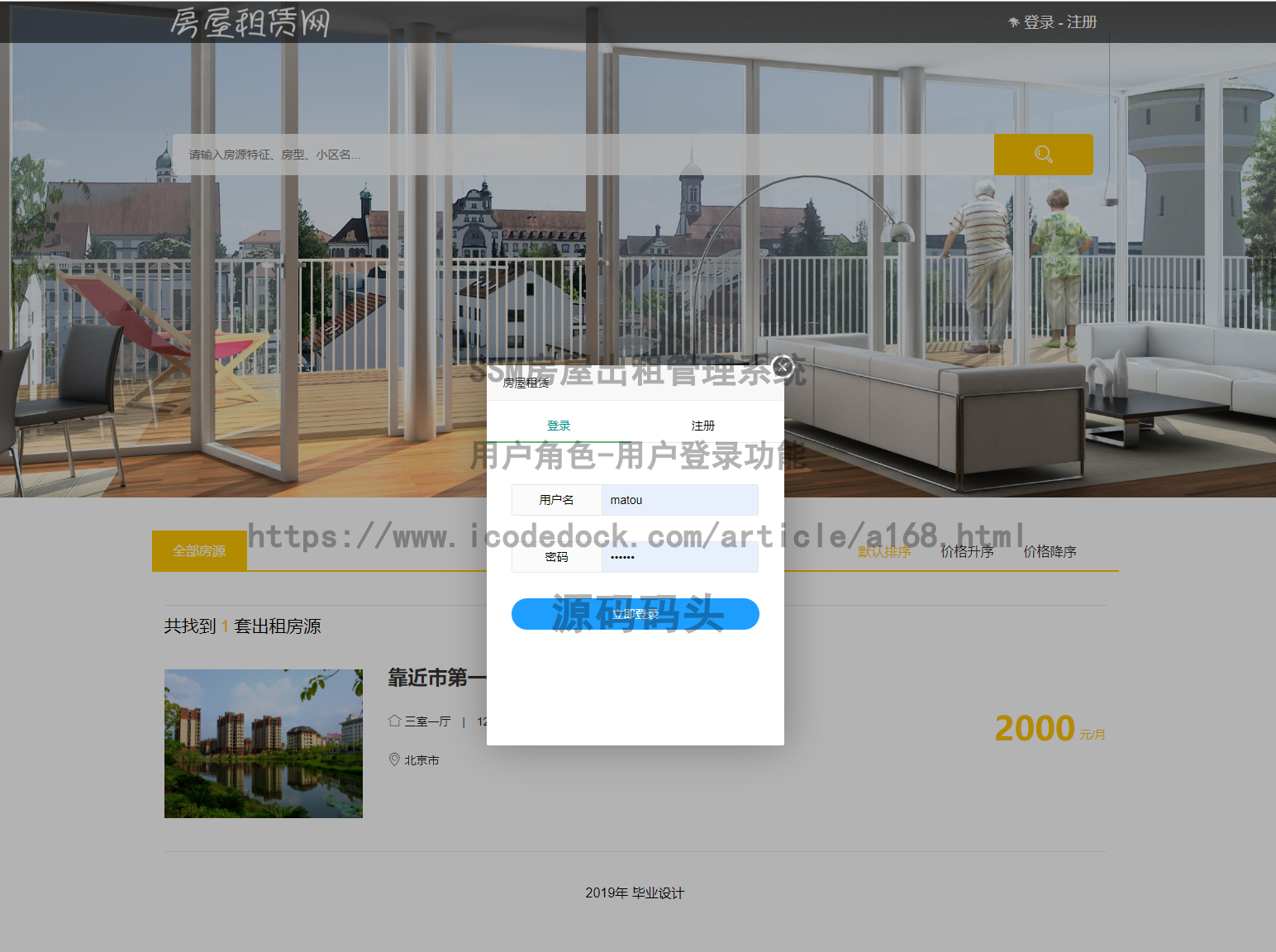Open the rental search suggestions field
The image size is (1276, 952).
[578, 154]
